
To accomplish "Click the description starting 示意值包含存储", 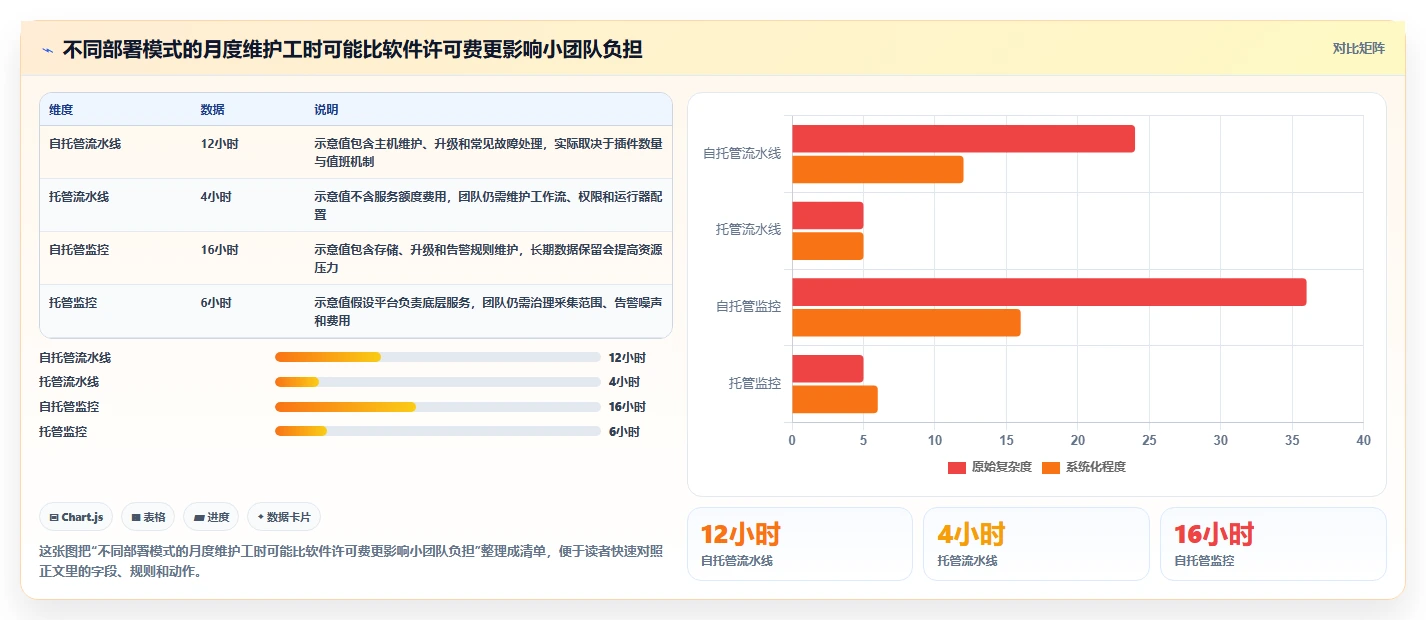I will [488, 258].
